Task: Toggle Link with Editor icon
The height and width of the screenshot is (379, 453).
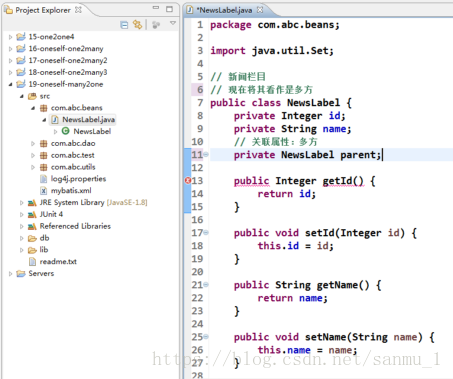Action: pyautogui.click(x=137, y=24)
